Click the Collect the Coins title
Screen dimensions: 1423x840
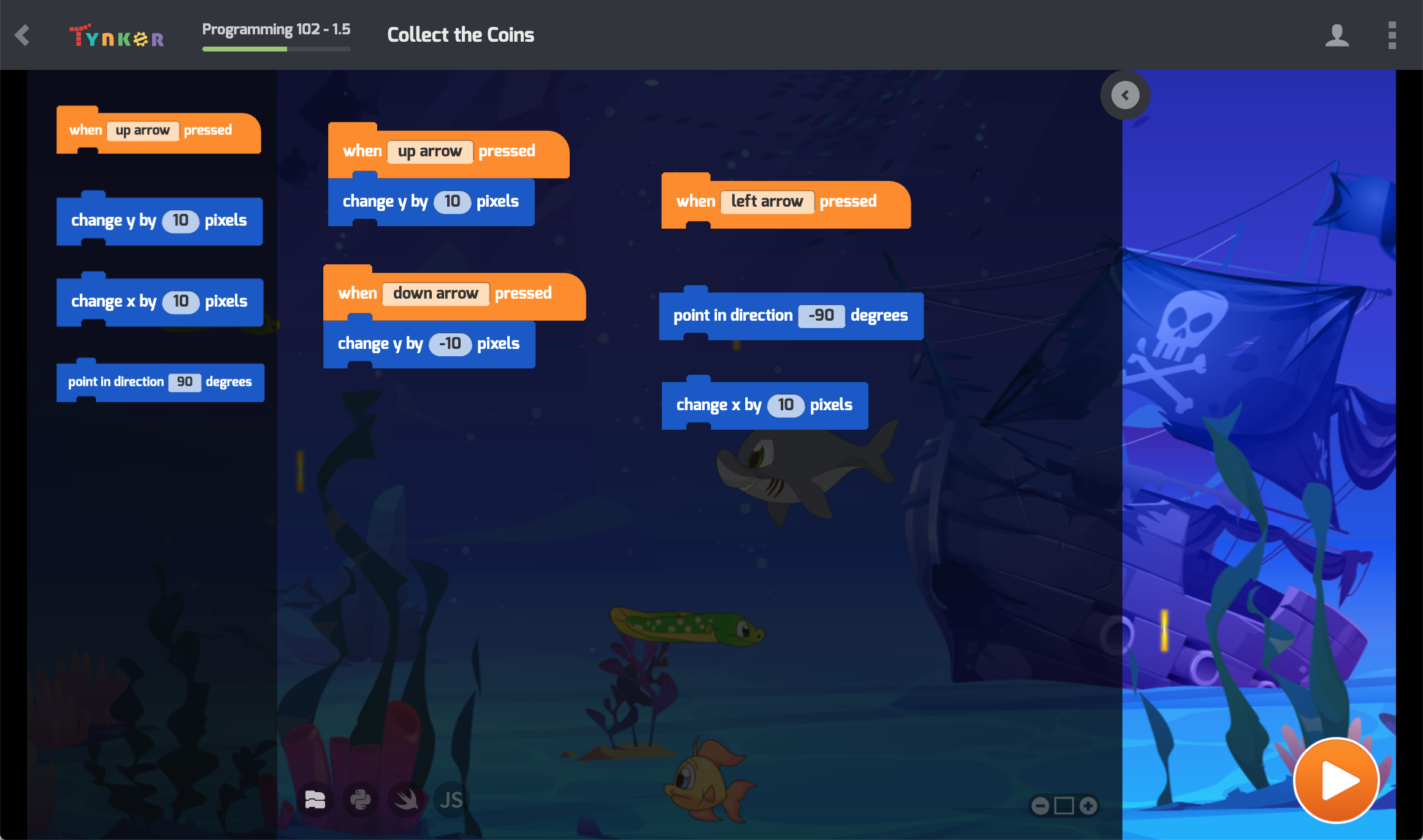click(461, 35)
